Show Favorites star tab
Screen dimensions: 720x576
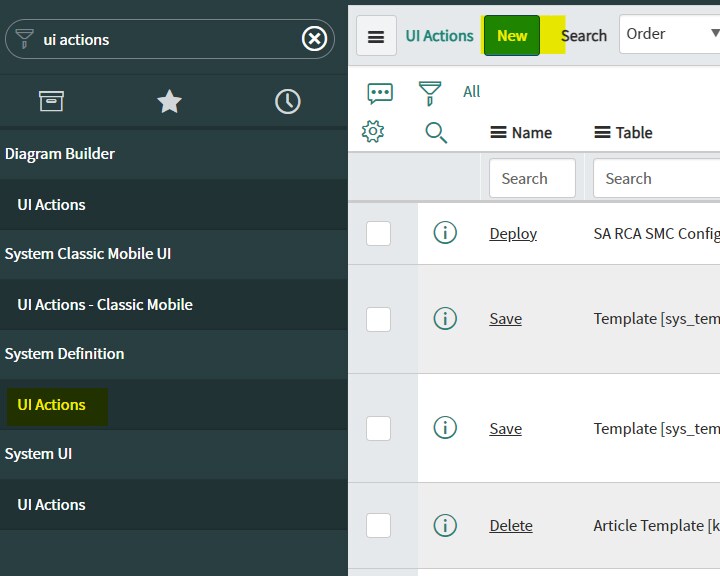click(x=169, y=101)
